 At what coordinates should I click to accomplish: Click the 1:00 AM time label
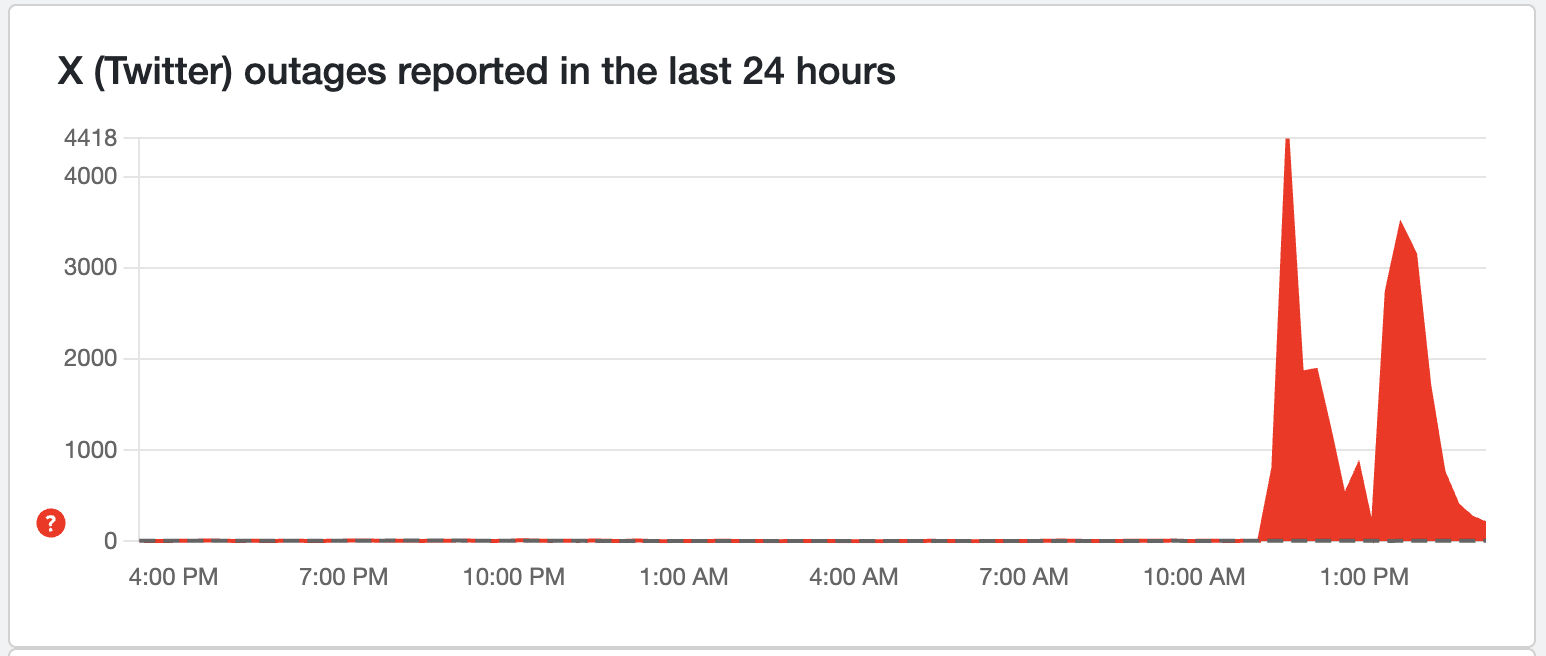coord(685,577)
